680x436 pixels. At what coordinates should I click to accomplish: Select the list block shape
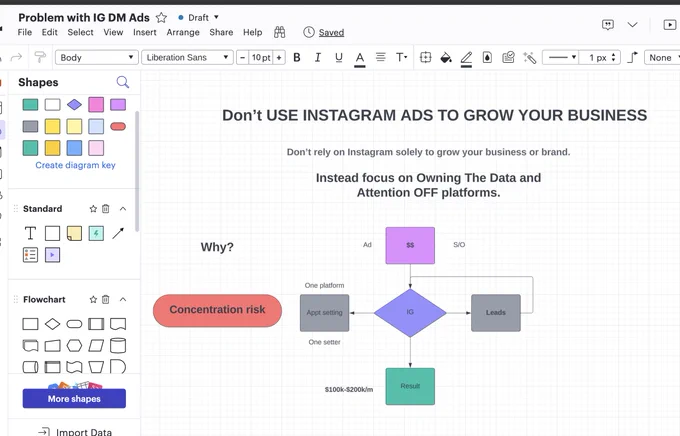tap(30, 255)
